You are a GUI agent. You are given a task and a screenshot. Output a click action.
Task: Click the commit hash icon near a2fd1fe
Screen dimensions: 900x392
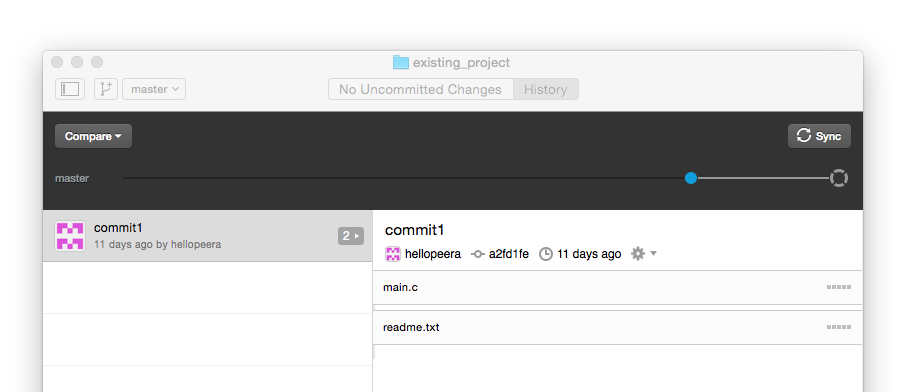click(x=478, y=254)
